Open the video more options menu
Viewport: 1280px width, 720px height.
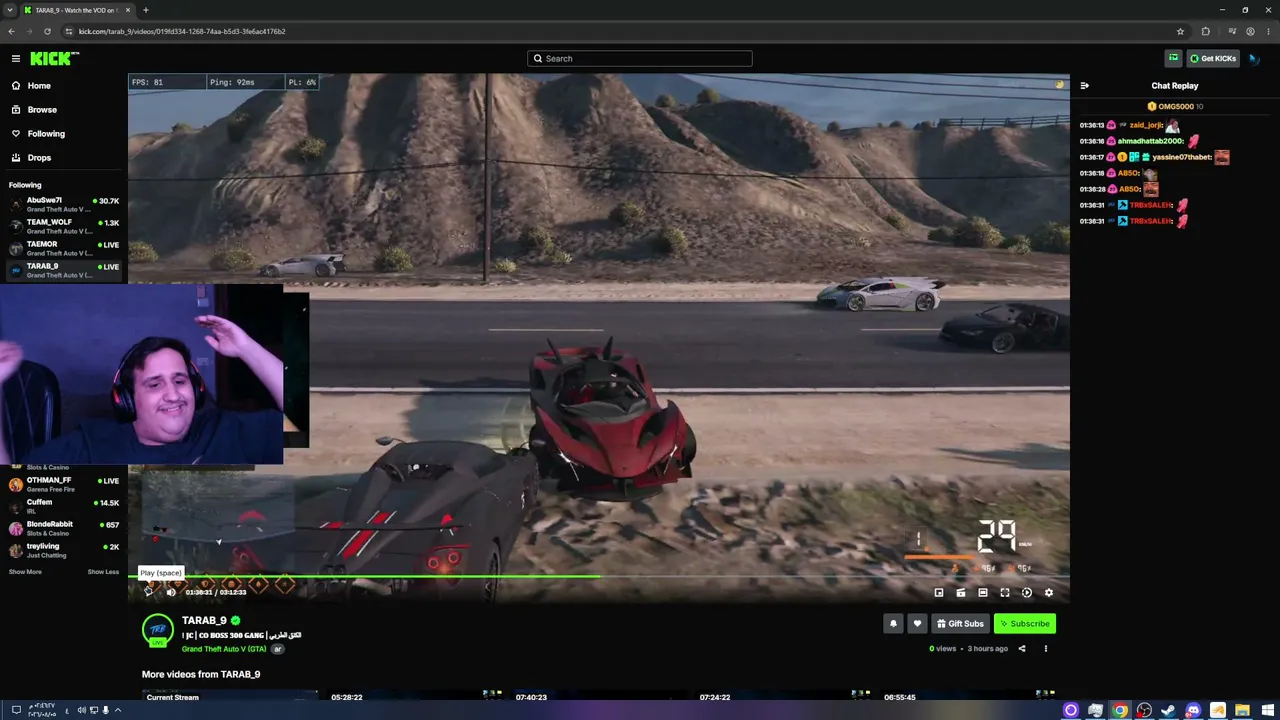1046,649
